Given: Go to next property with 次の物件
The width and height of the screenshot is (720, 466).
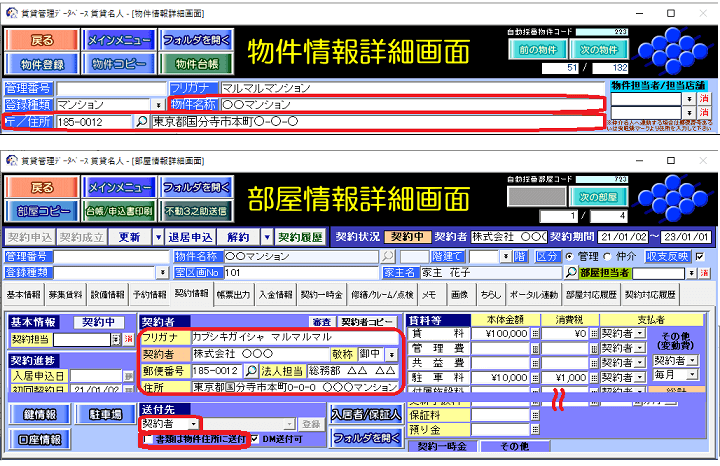Looking at the screenshot, I should tap(600, 48).
